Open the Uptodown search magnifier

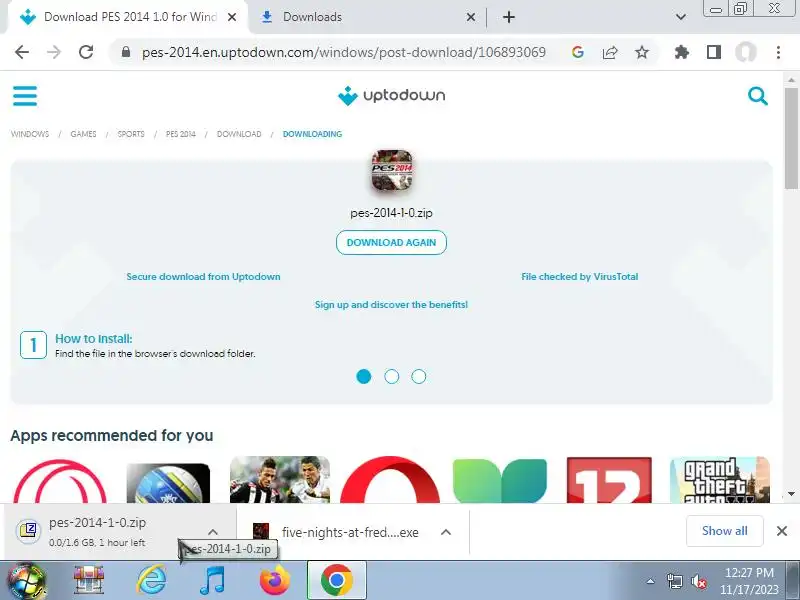pos(758,95)
